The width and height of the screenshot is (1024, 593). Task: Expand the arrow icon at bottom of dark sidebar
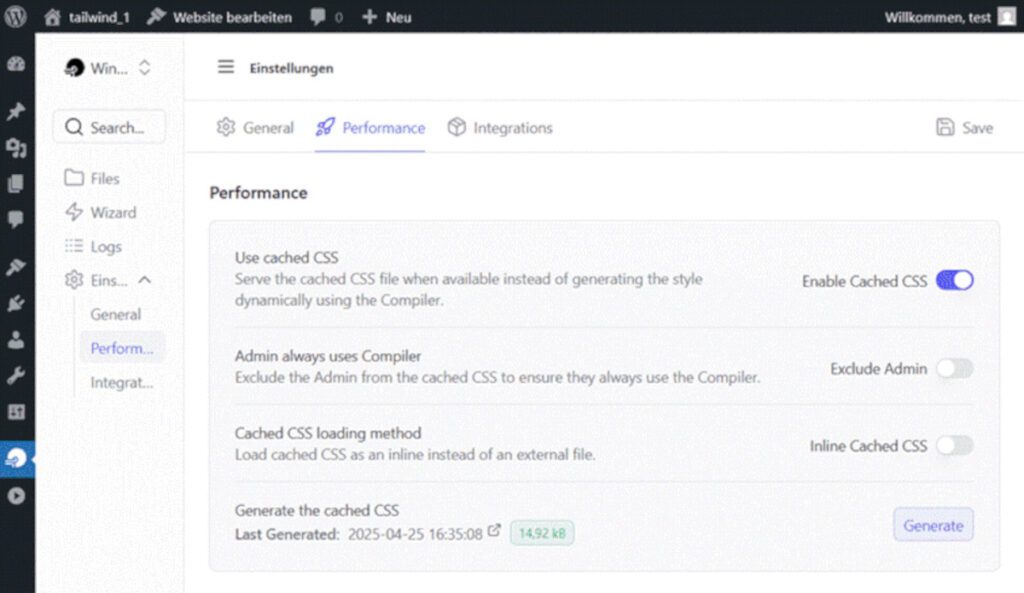17,493
